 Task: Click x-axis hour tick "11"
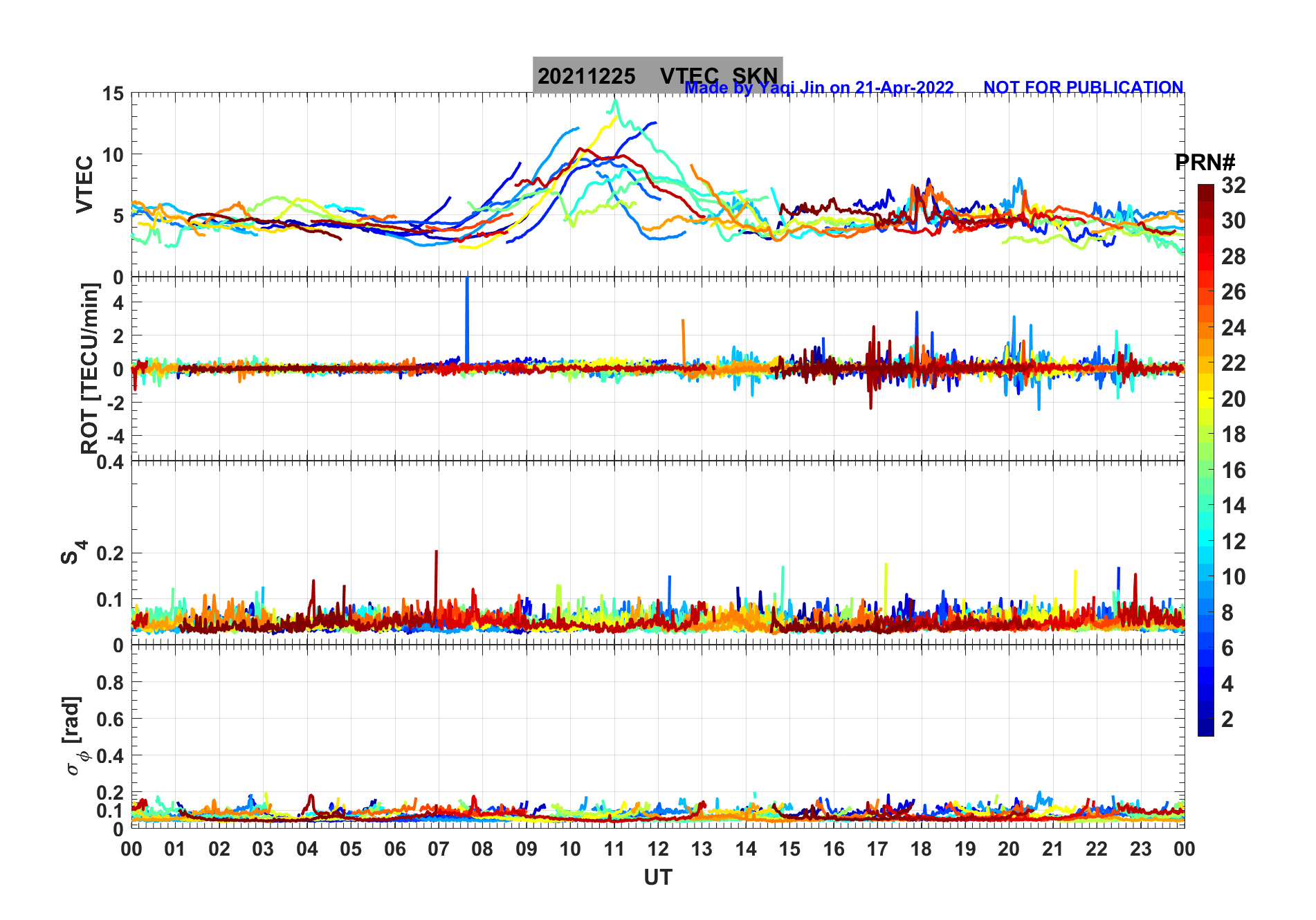pyautogui.click(x=614, y=849)
